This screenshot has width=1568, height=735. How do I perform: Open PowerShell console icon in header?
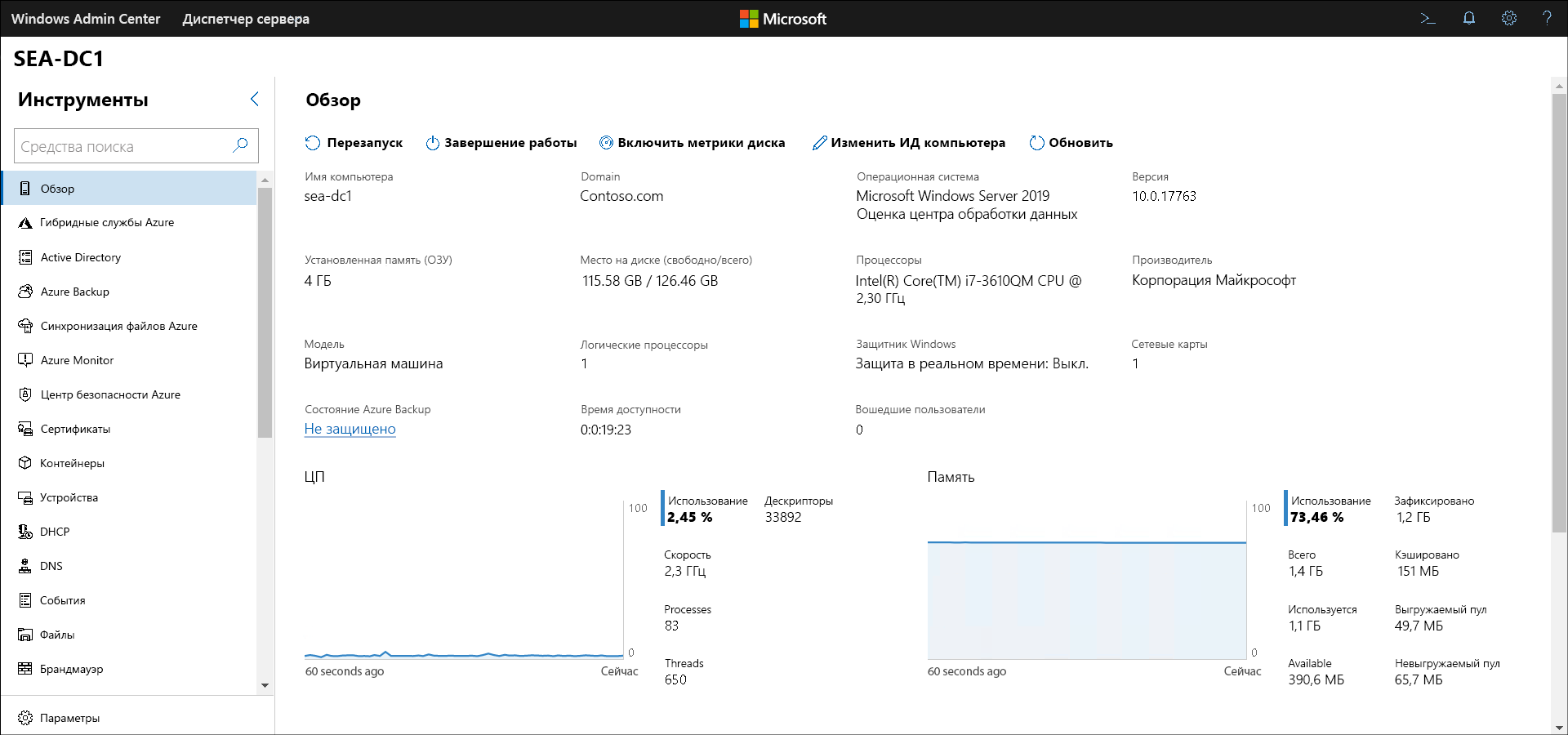tap(1428, 18)
